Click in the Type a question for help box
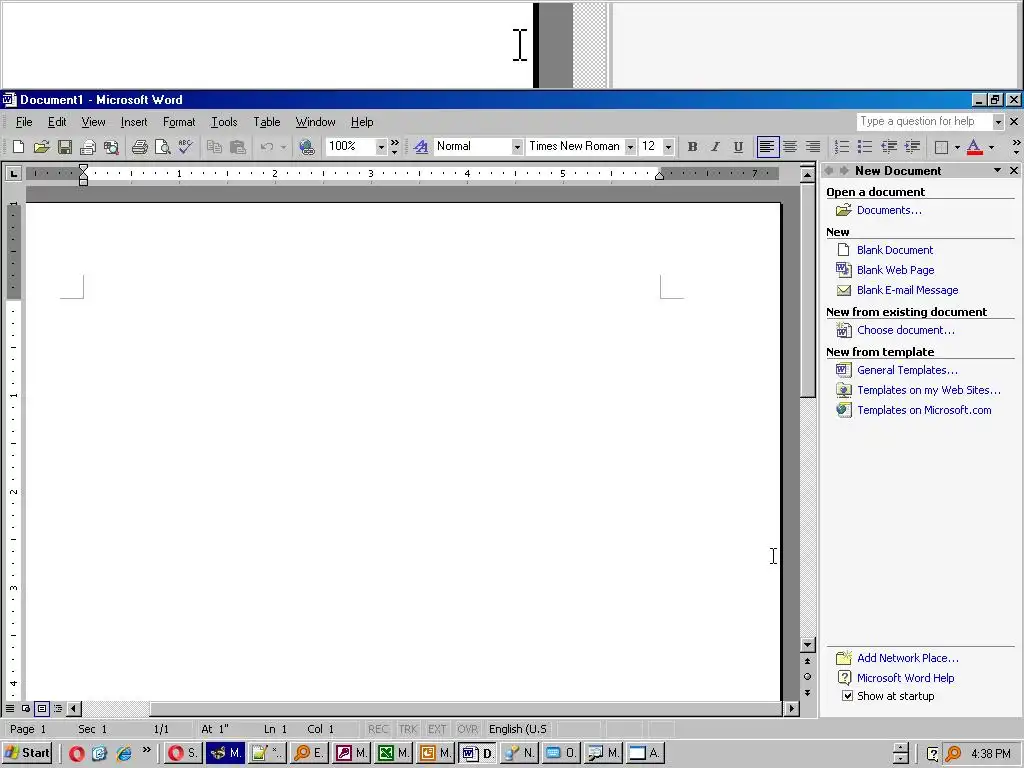 click(x=924, y=121)
